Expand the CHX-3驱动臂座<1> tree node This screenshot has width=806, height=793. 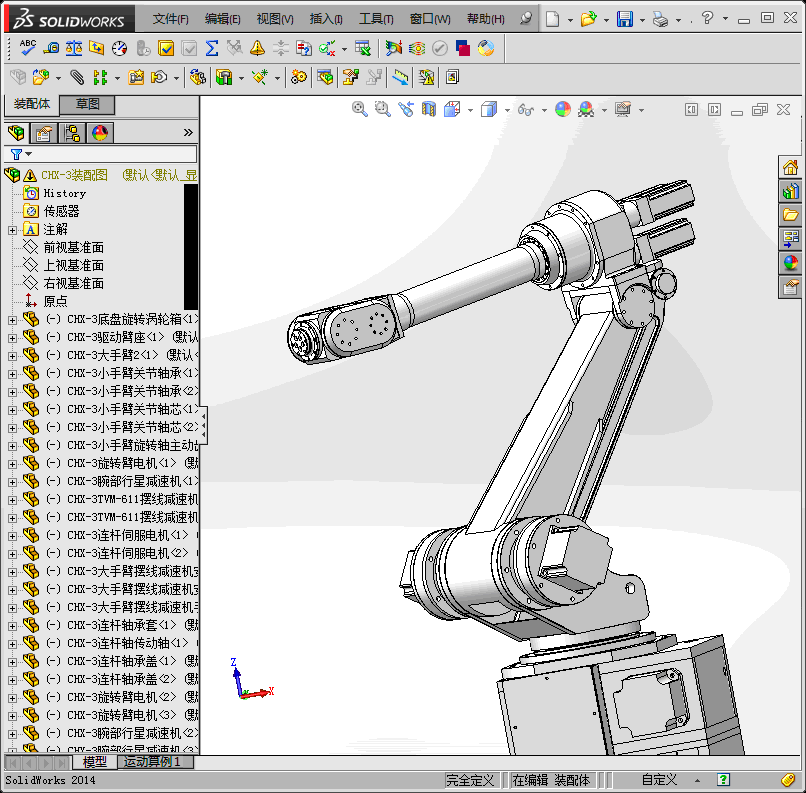[12, 338]
